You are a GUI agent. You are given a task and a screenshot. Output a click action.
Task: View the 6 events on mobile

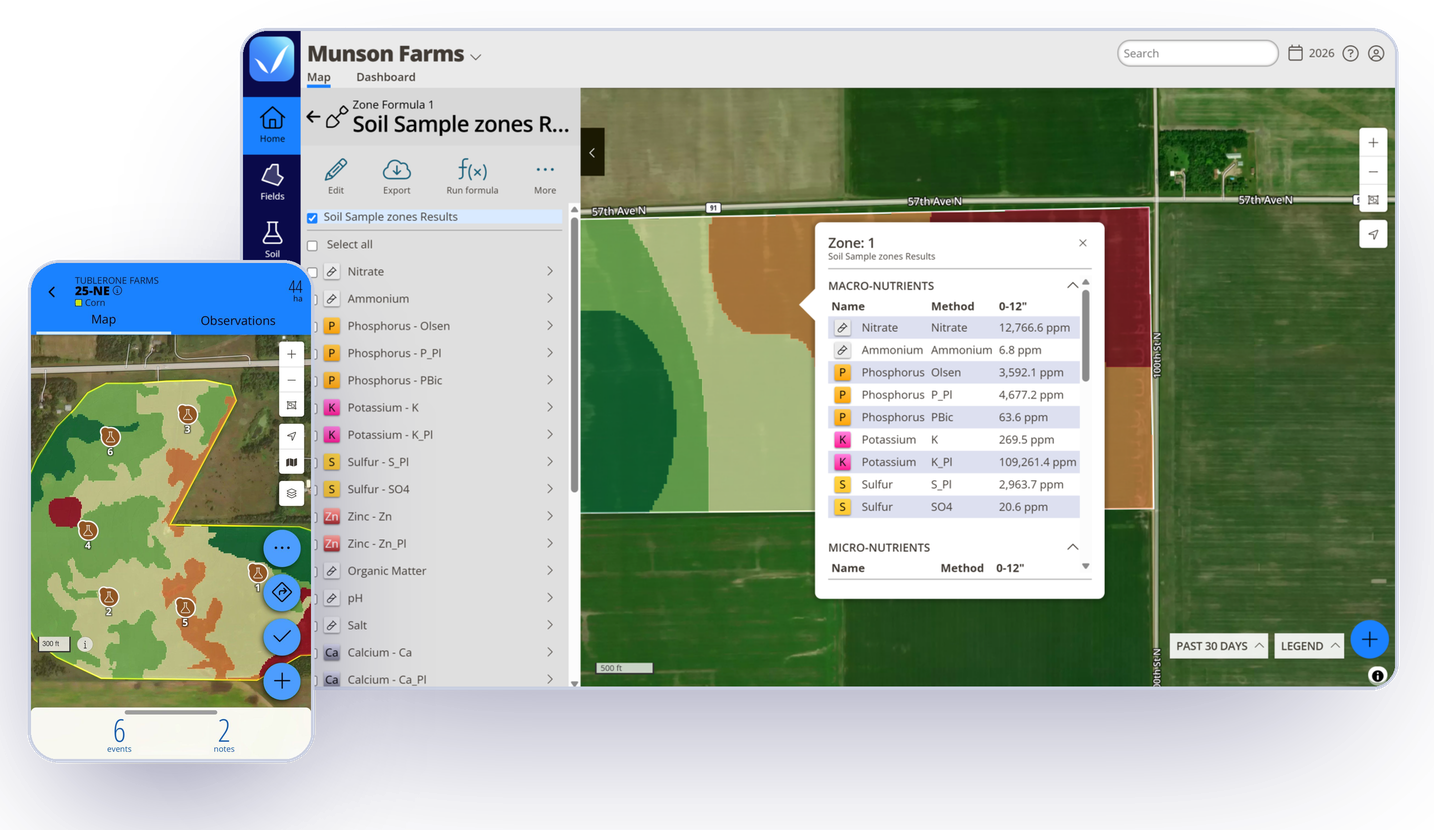click(x=119, y=734)
